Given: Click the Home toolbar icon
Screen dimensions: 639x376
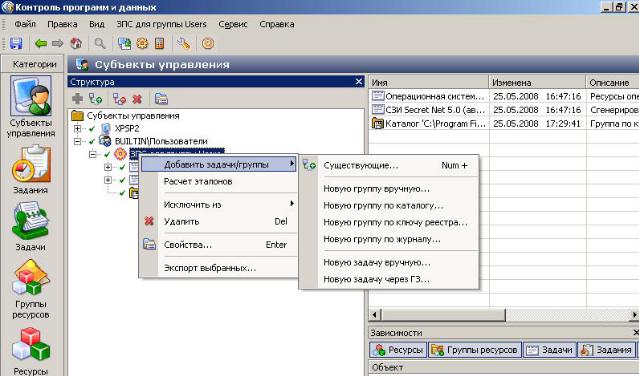Looking at the screenshot, I should (x=76, y=43).
